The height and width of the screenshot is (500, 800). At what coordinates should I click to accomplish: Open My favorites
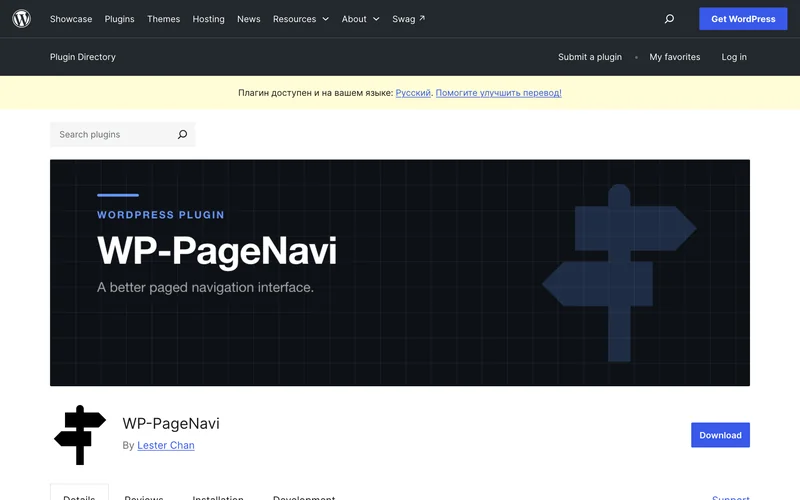(674, 57)
